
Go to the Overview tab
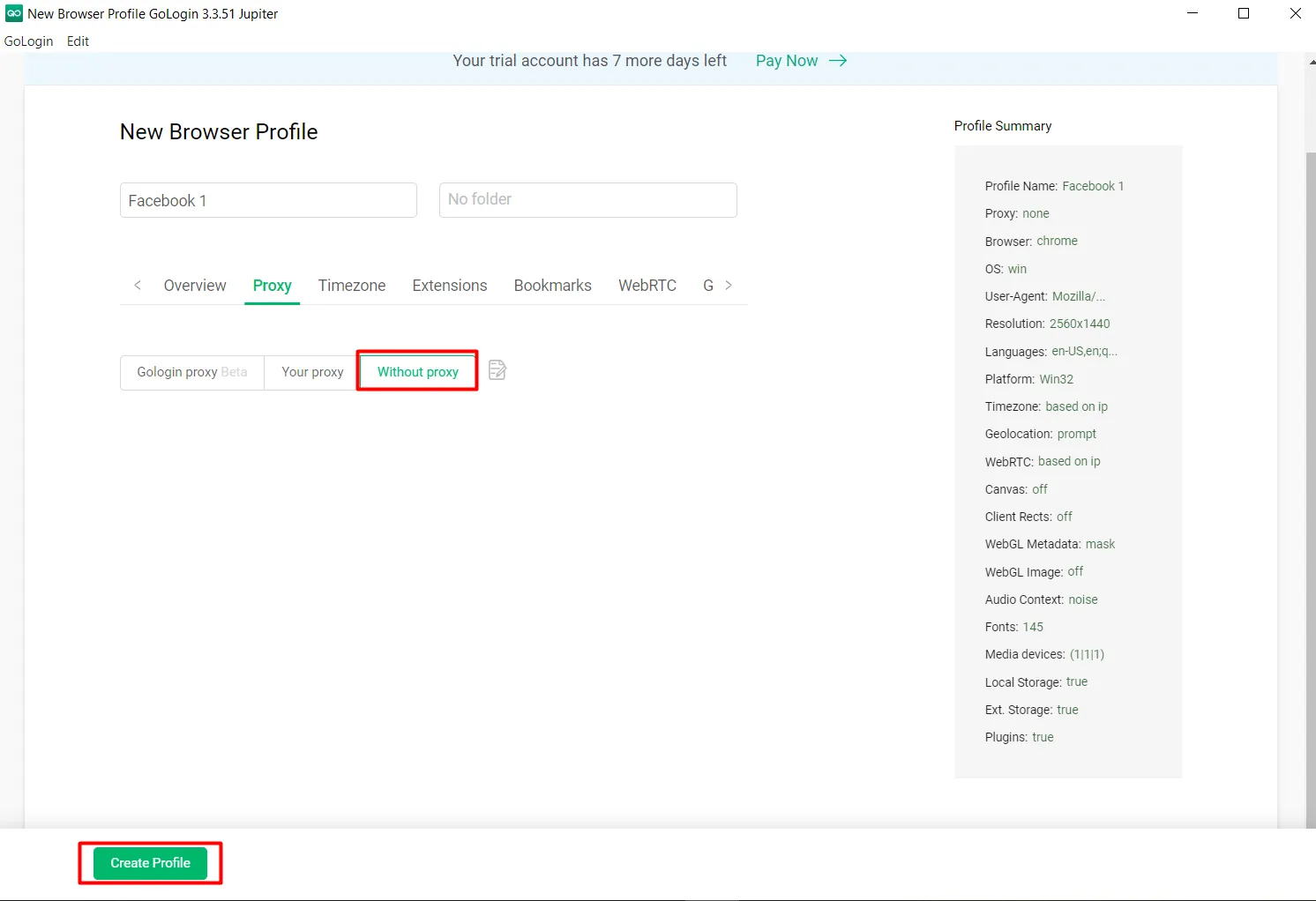pos(195,286)
